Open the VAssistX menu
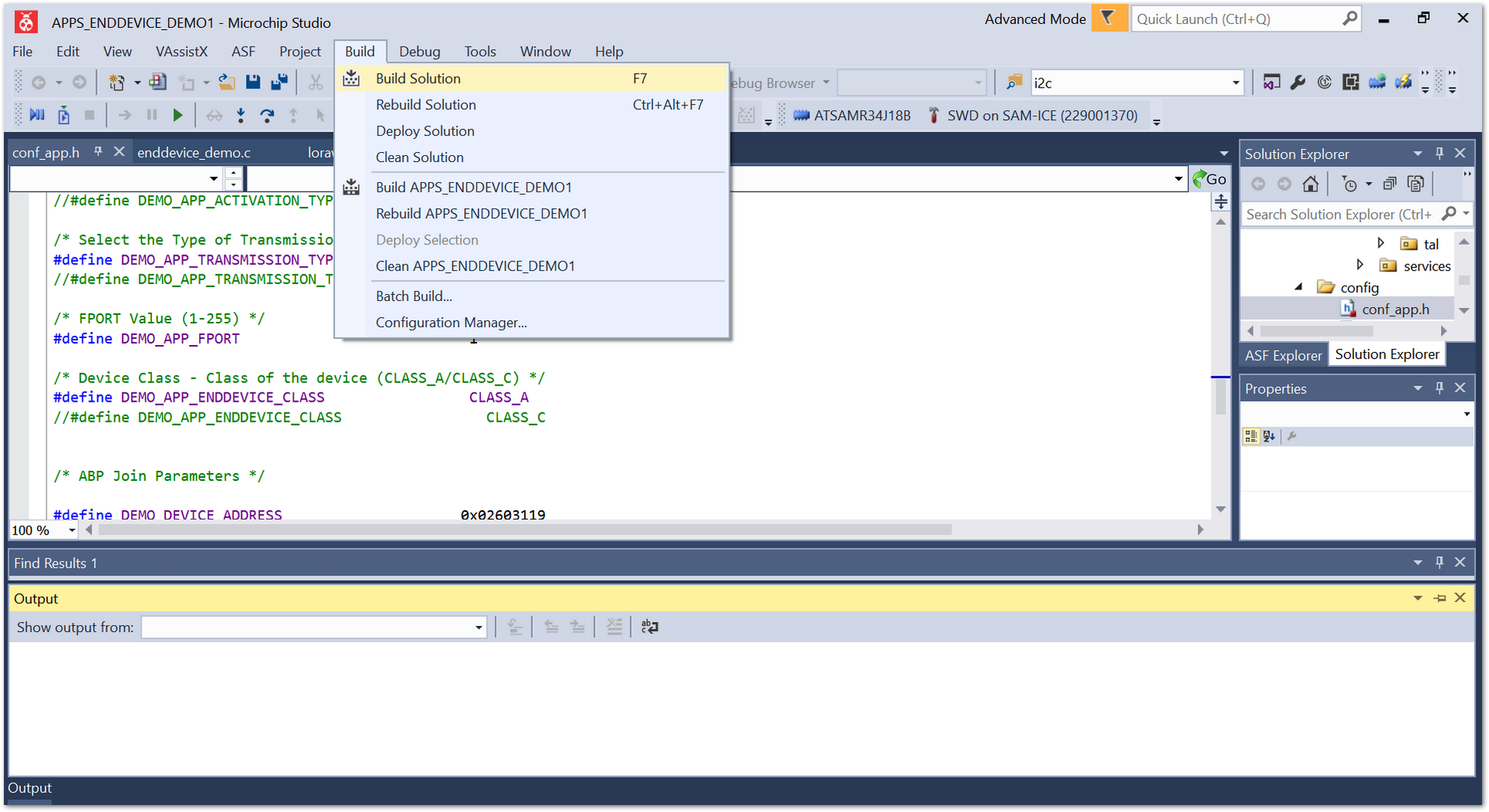The width and height of the screenshot is (1489, 812). (x=181, y=51)
